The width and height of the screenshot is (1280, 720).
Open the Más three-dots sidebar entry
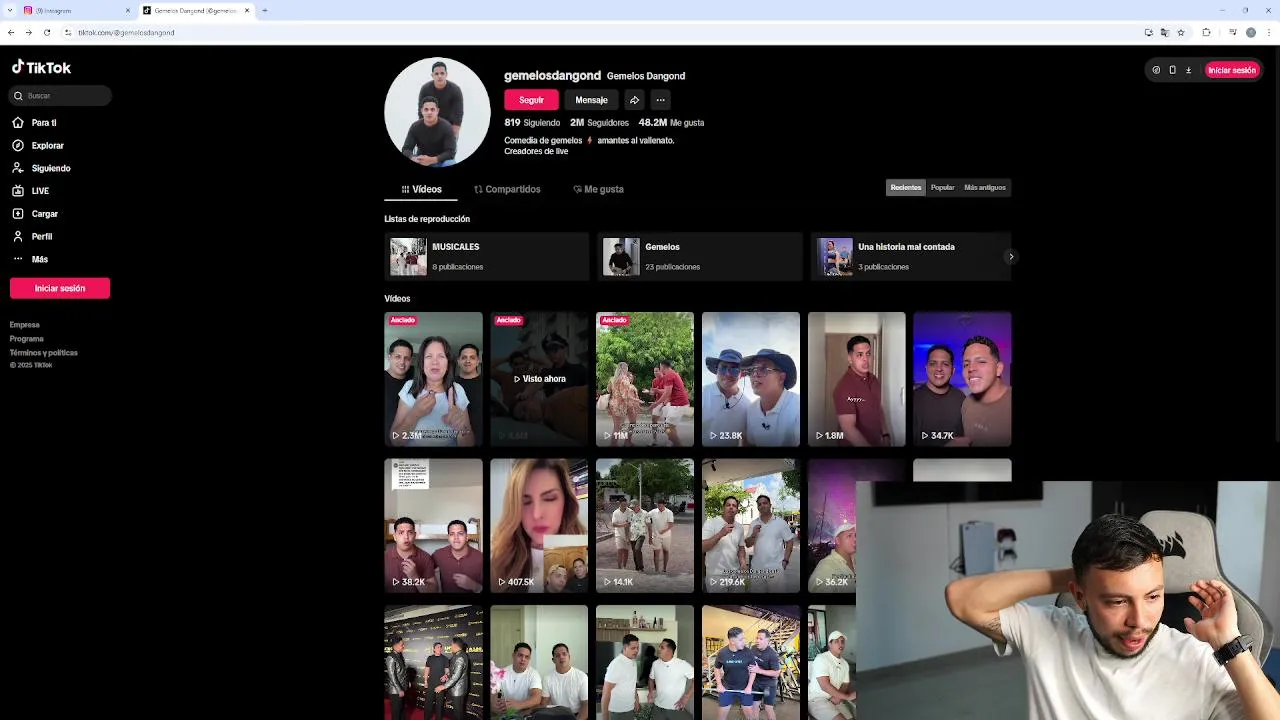tap(30, 259)
